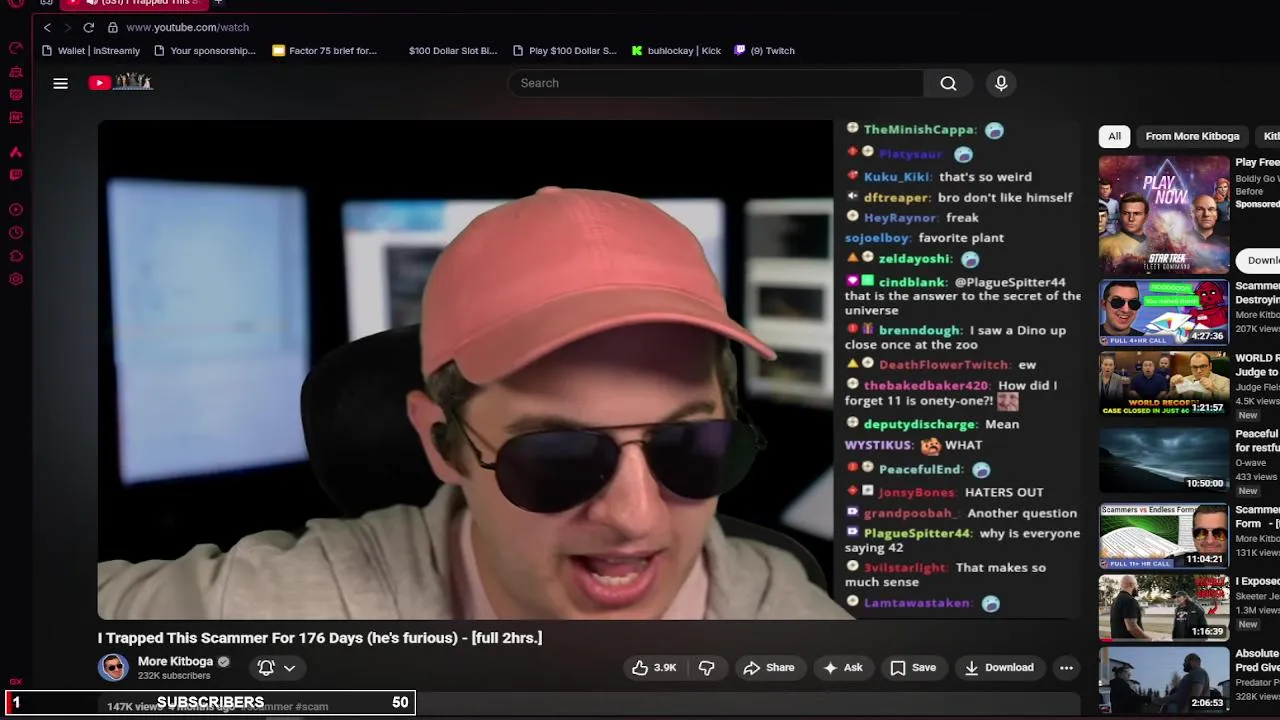The width and height of the screenshot is (1280, 720).
Task: Launch the Aria AI sidebar icon
Action: [16, 152]
